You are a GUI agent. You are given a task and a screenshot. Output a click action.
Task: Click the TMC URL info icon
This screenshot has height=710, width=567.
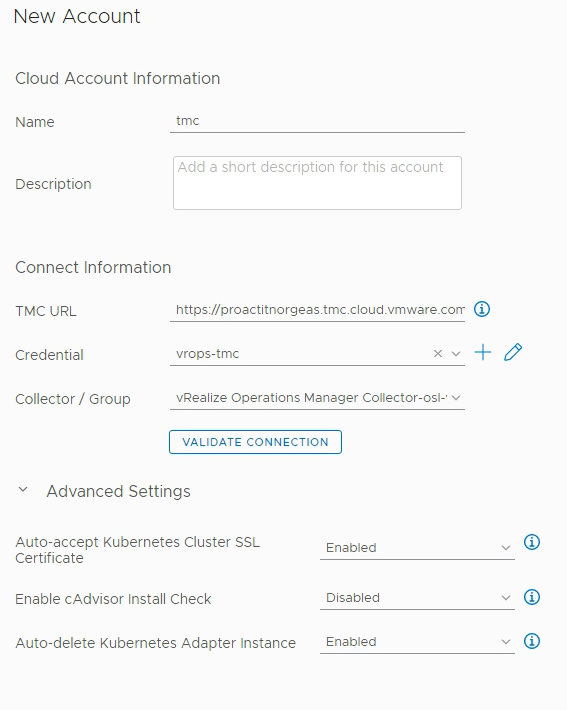482,309
